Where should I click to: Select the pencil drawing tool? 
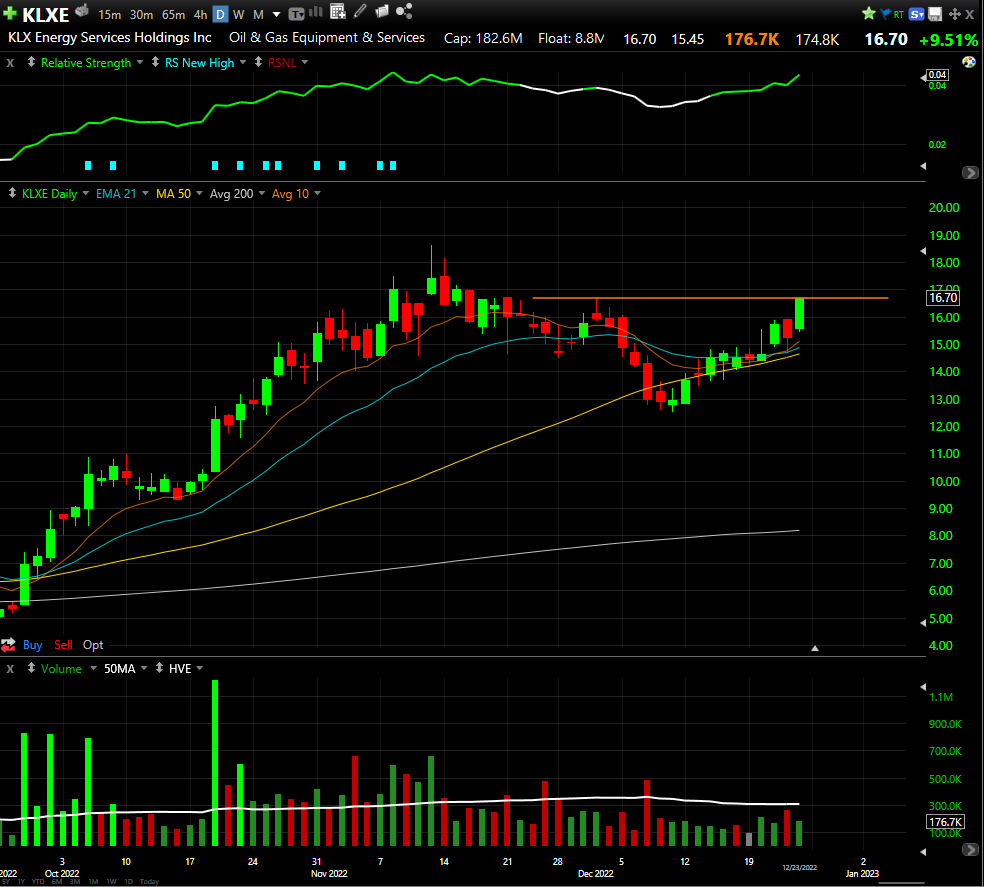pyautogui.click(x=360, y=11)
